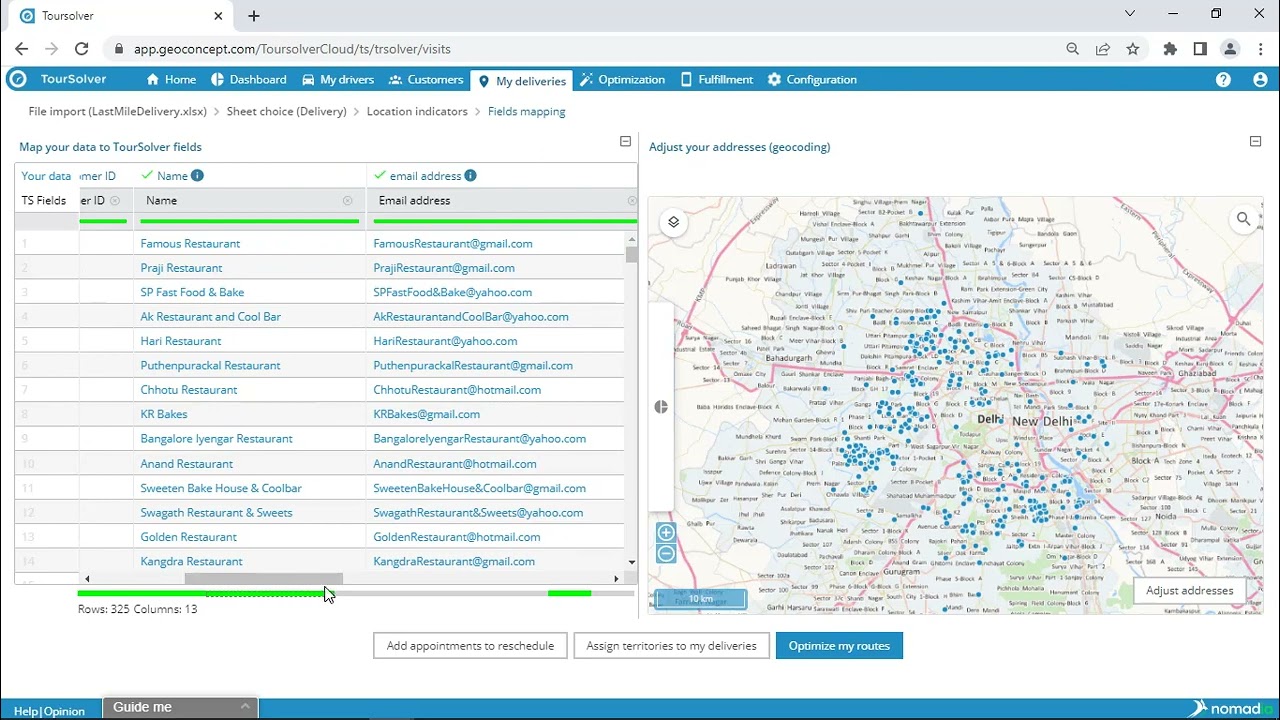Click Assign territories to my deliveries

click(x=672, y=646)
